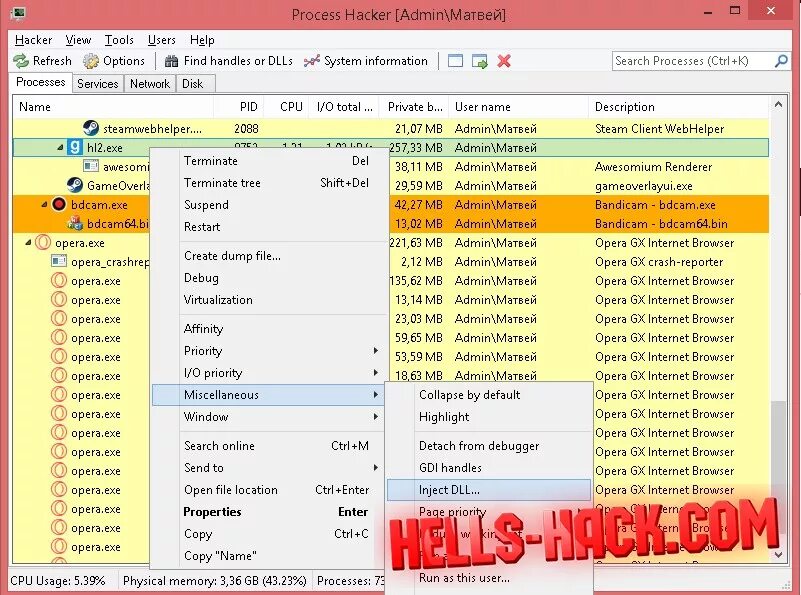Switch to the Network tab
Screen dimensions: 801x595
pos(150,84)
